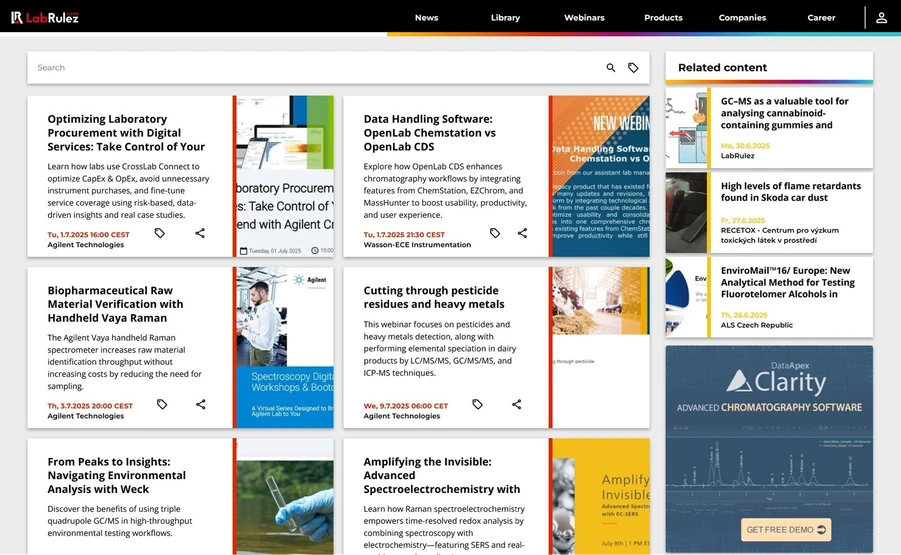This screenshot has width=901, height=555.
Task: Open 'EnviroMail 16/ Europe' related article
Action: click(787, 282)
